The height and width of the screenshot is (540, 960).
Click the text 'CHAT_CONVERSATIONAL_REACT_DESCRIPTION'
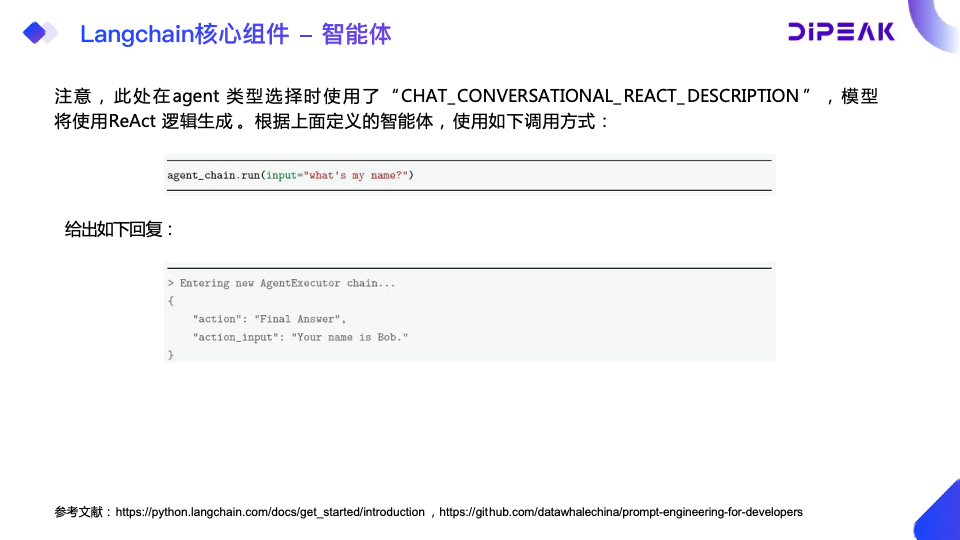pyautogui.click(x=599, y=96)
